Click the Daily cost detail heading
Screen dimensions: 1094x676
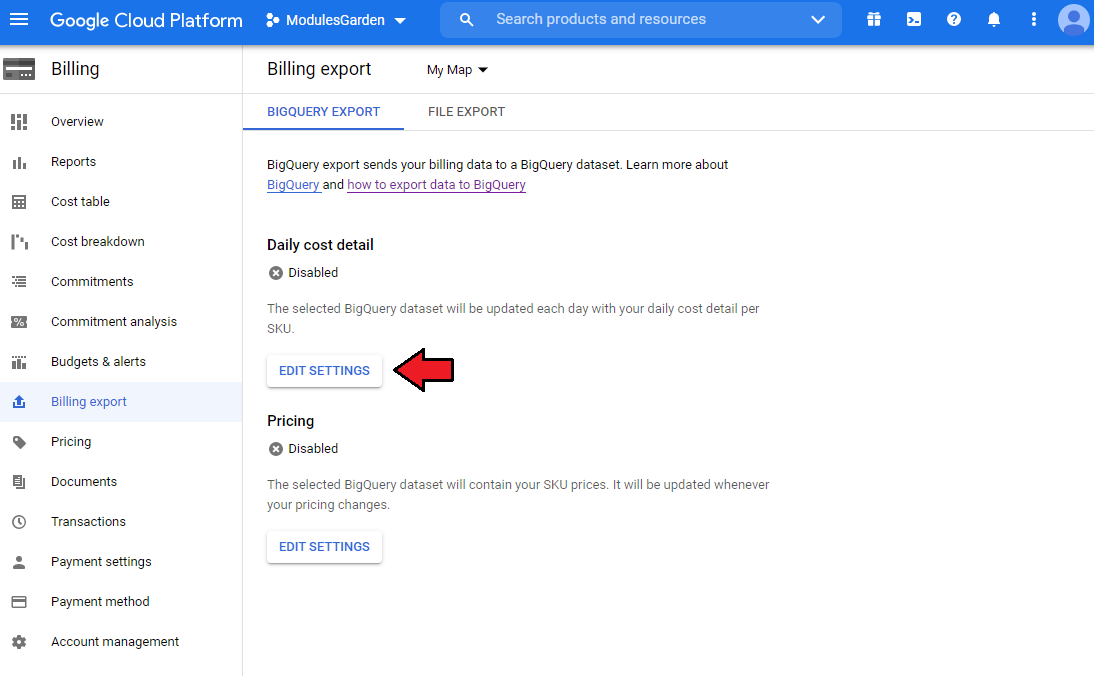(320, 245)
